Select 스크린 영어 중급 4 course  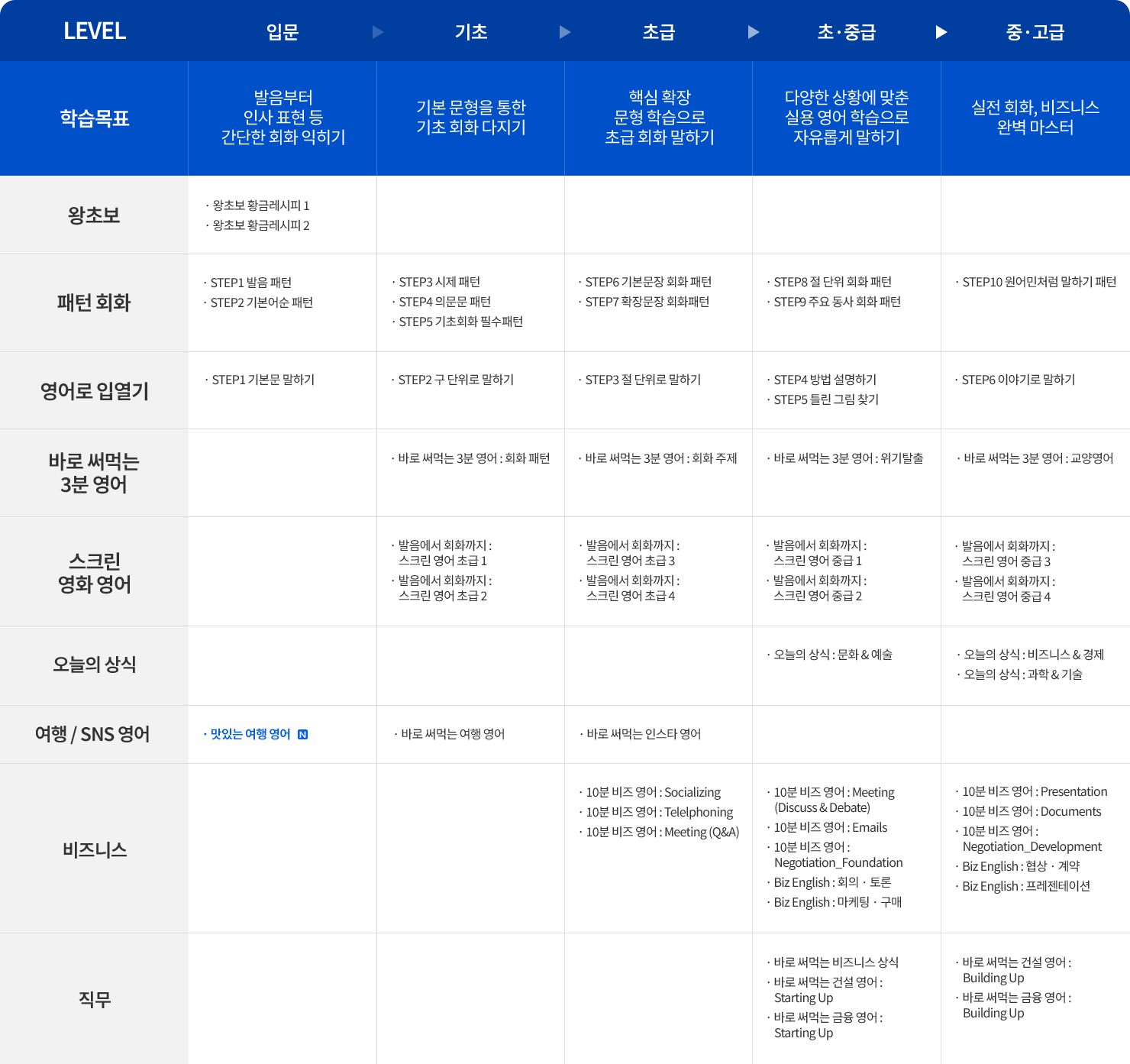click(x=1008, y=589)
